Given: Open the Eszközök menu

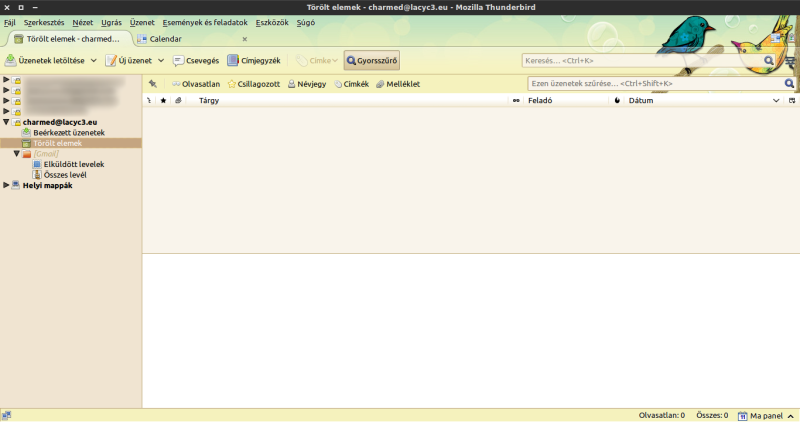Looking at the screenshot, I should 272,22.
